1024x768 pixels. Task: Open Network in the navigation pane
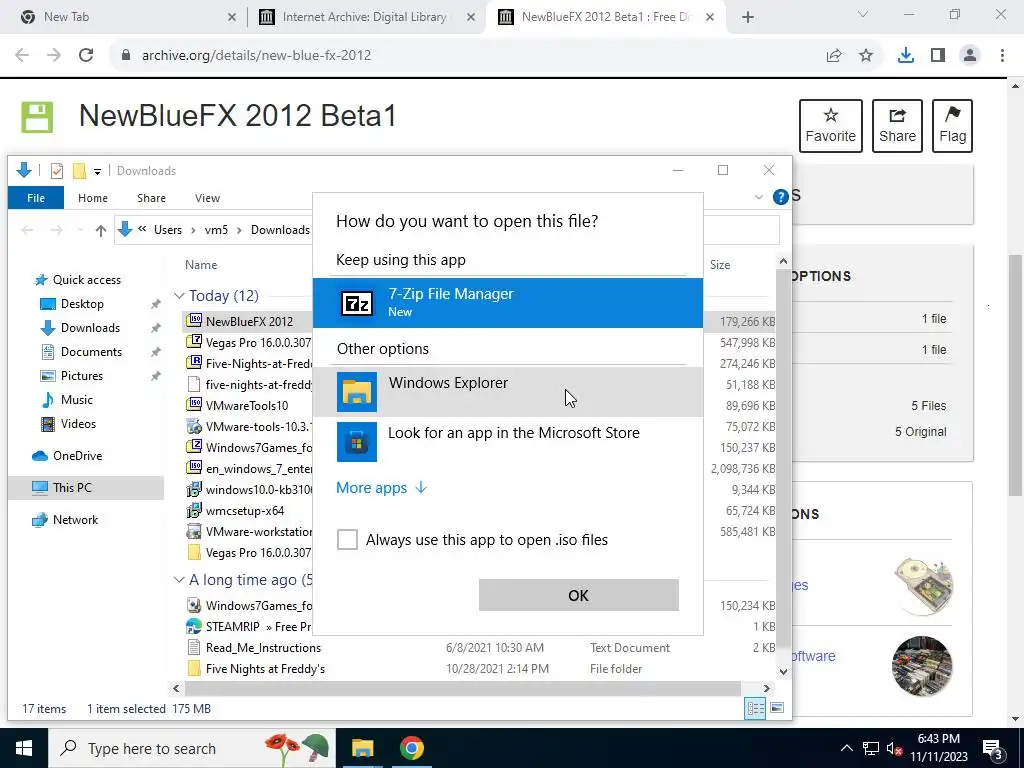point(75,520)
